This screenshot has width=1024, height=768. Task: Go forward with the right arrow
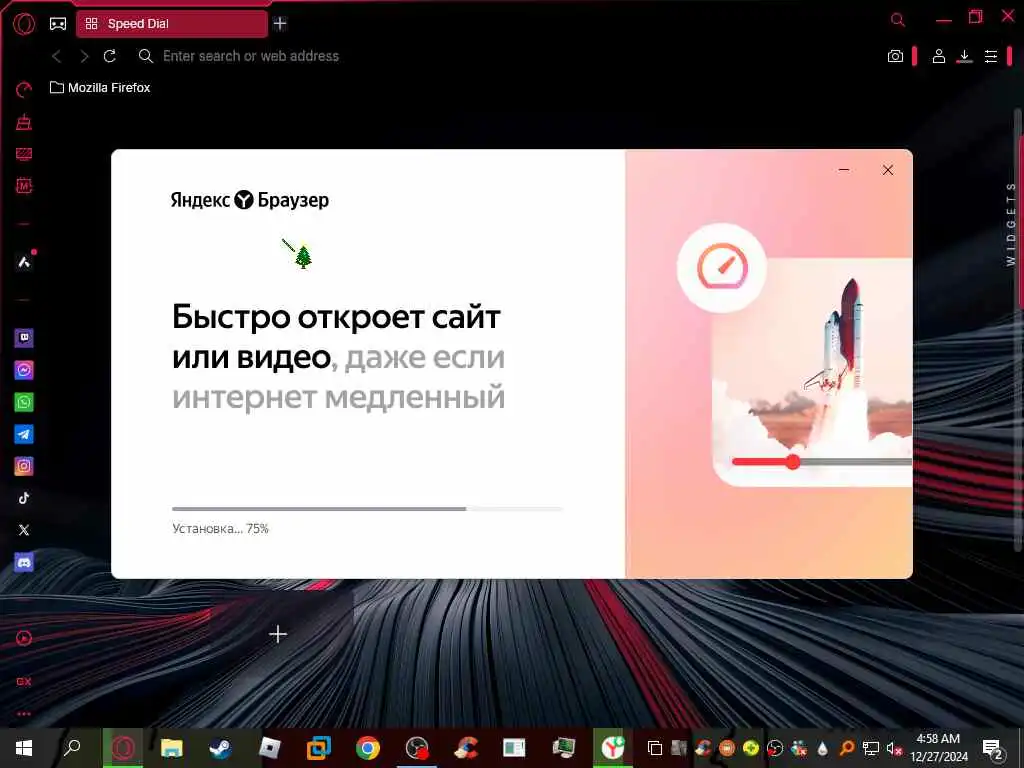point(84,57)
